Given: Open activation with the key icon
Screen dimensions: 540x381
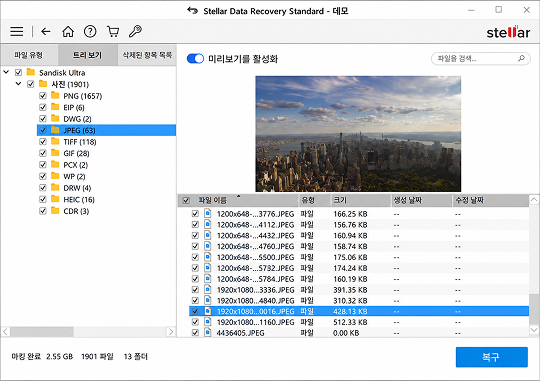Looking at the screenshot, I should pyautogui.click(x=135, y=31).
